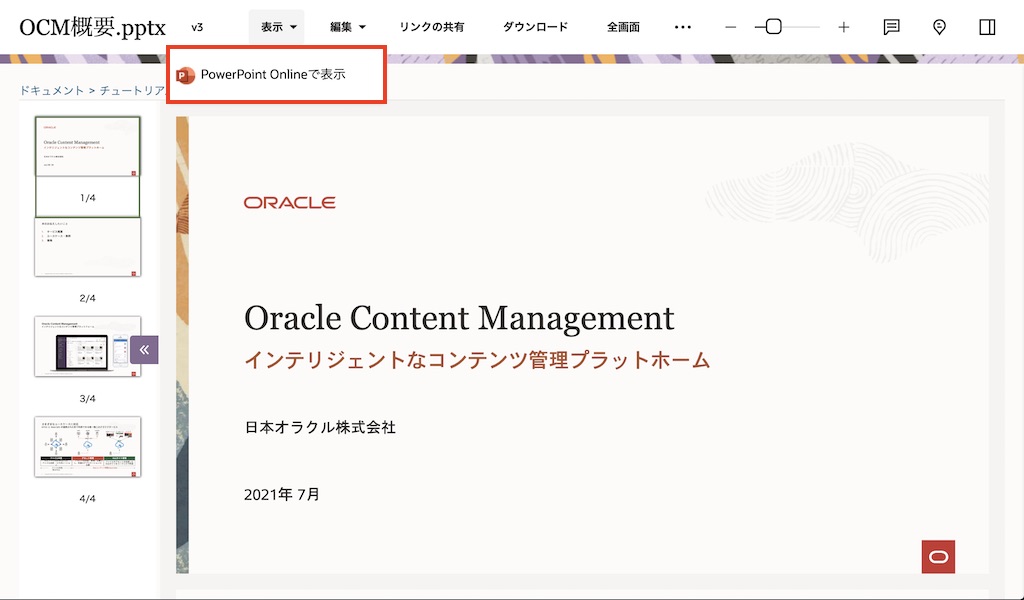Click the annotation pin icon
This screenshot has height=600, width=1024.
coord(939,27)
